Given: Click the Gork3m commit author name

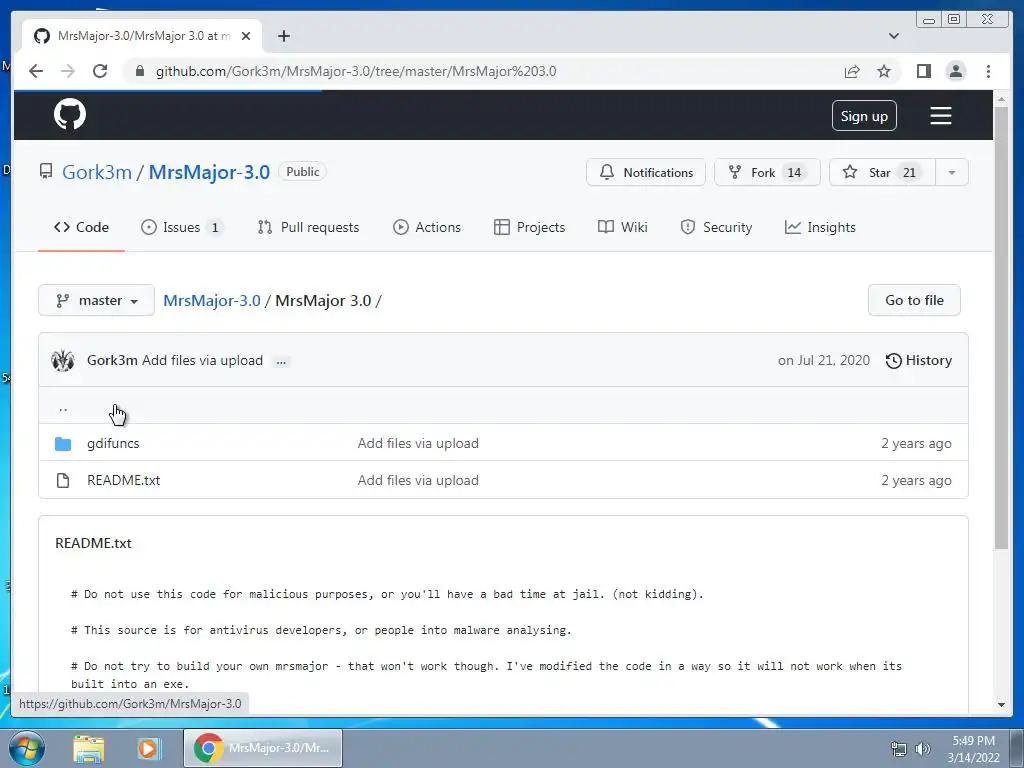Looking at the screenshot, I should click(112, 360).
